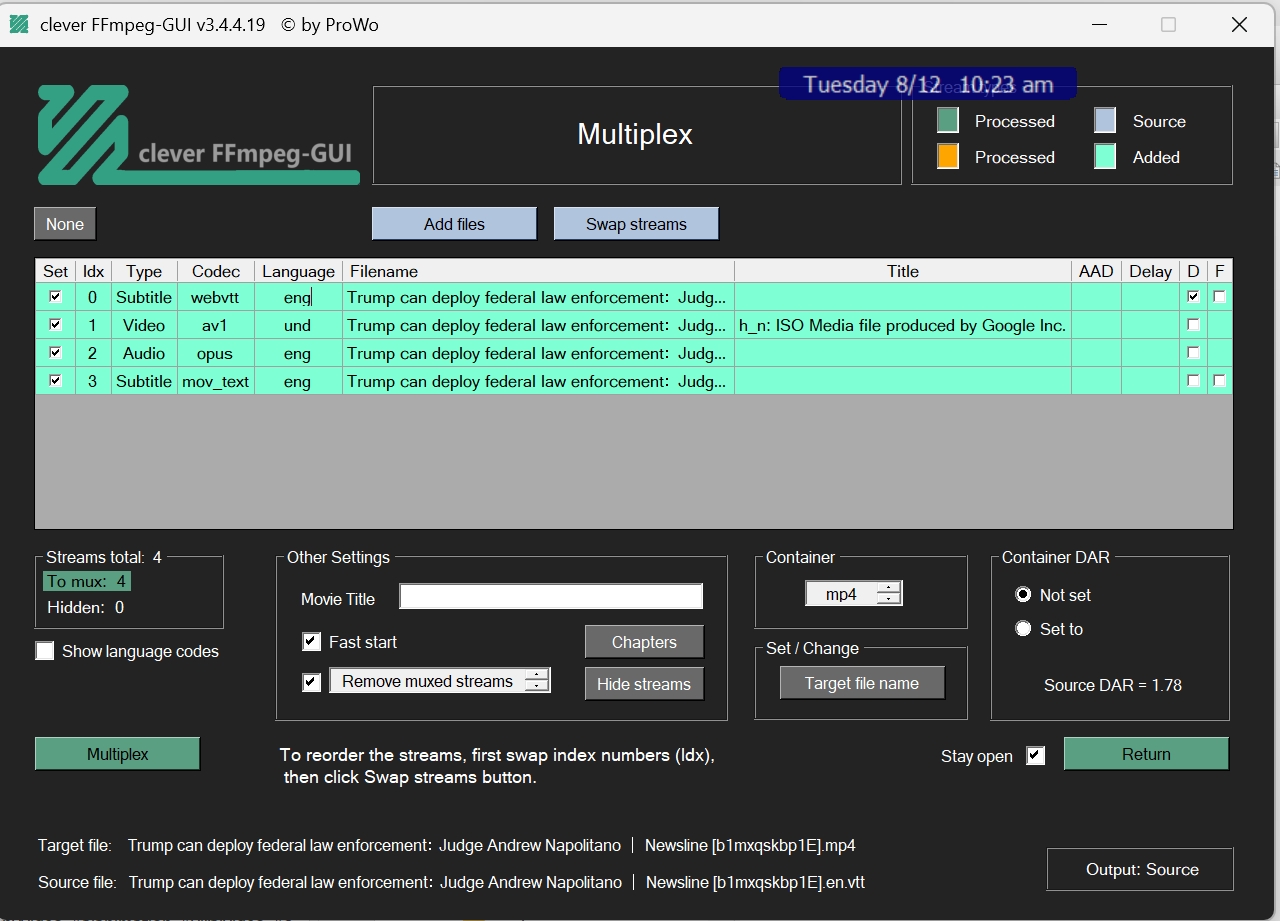
Task: Enable Forced checkbox for mov_text subtitle row
Action: point(1219,381)
